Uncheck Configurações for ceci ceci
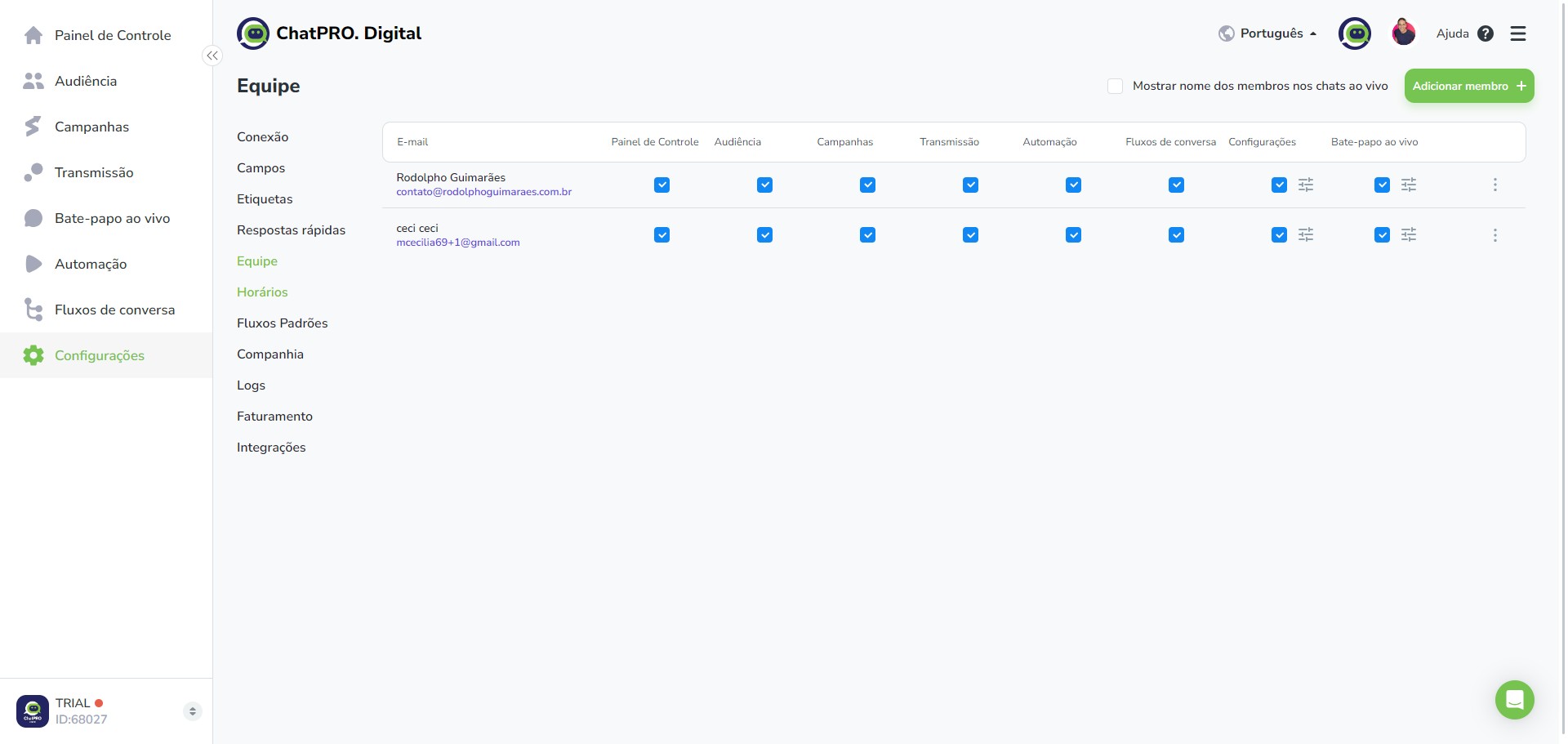The image size is (1568, 744). tap(1280, 235)
